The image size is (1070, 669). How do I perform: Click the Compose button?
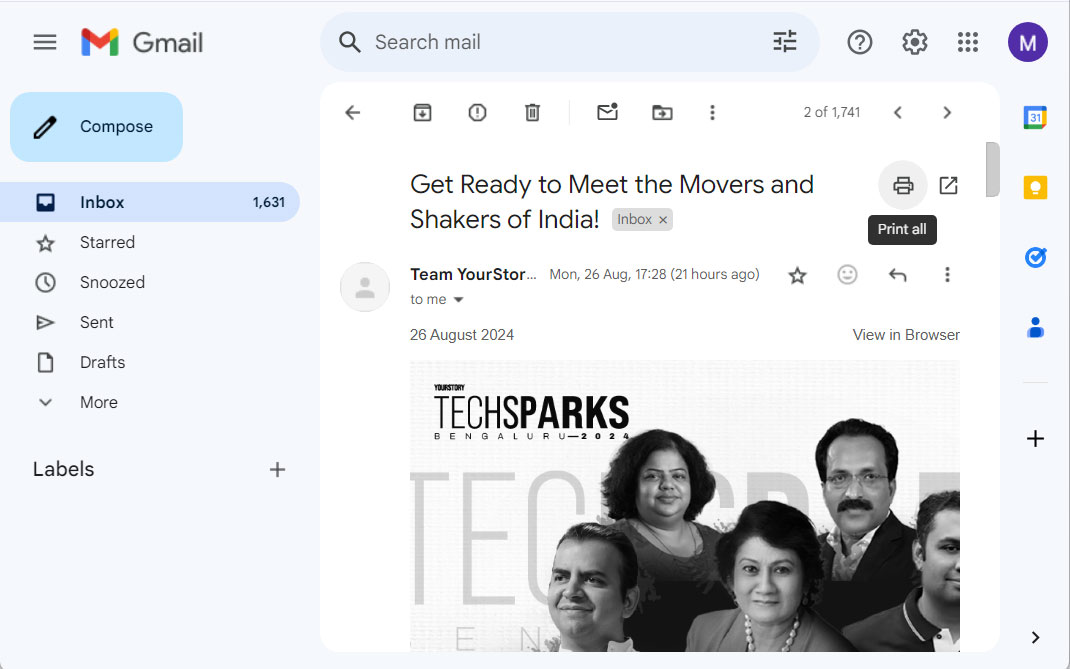[x=97, y=127]
